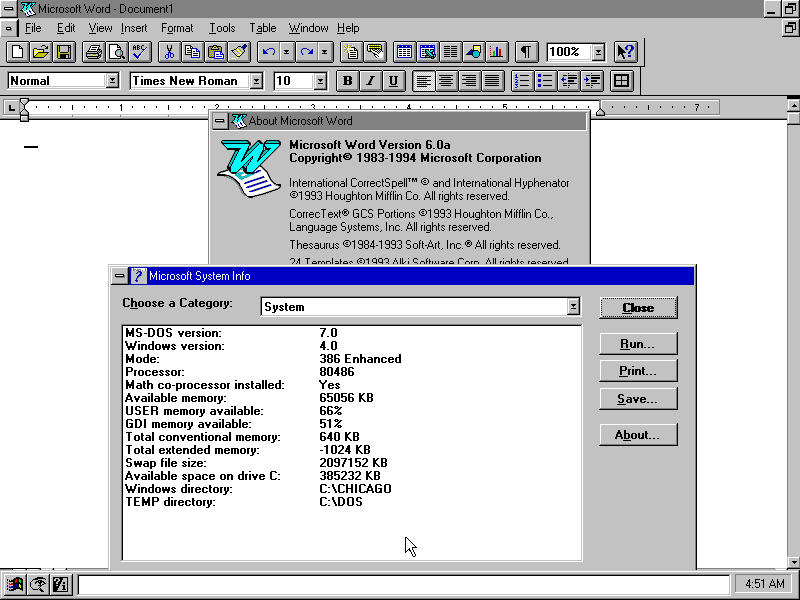Toggle Bold formatting
This screenshot has width=800, height=600.
[x=347, y=81]
